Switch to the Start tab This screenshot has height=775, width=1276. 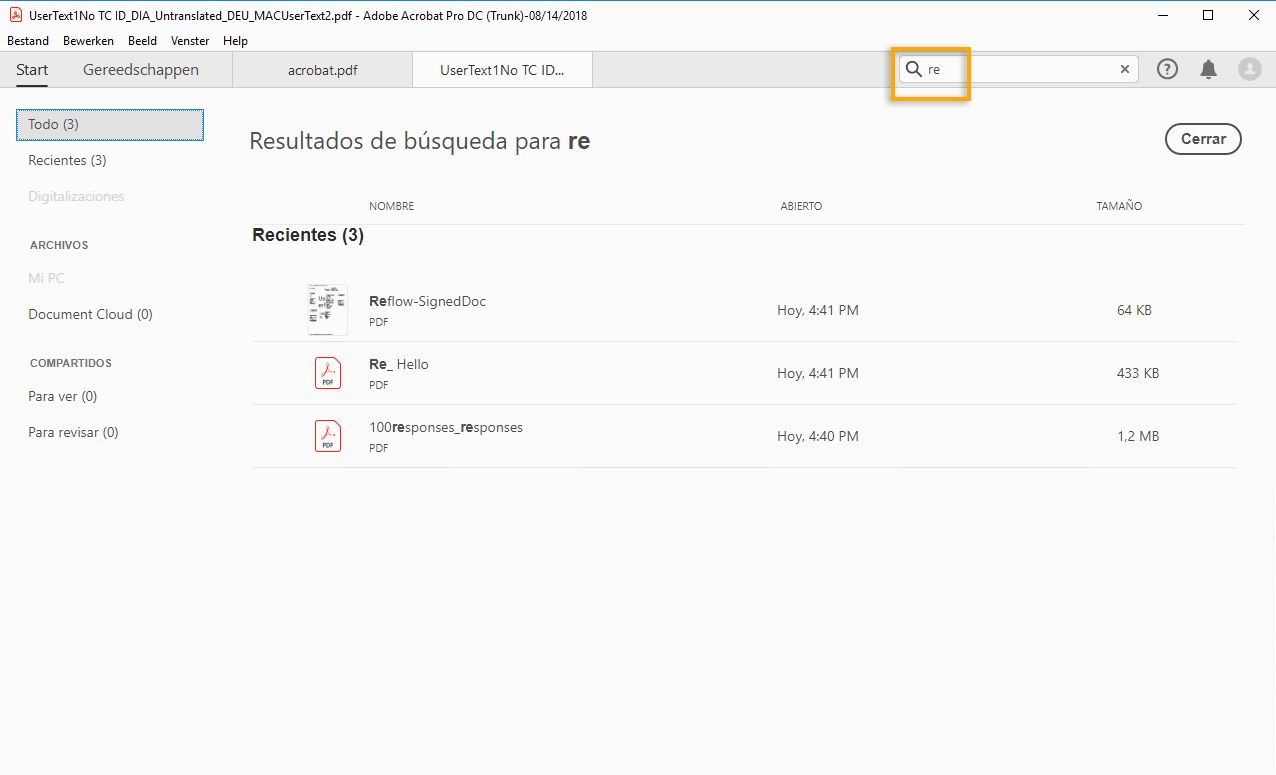point(32,69)
